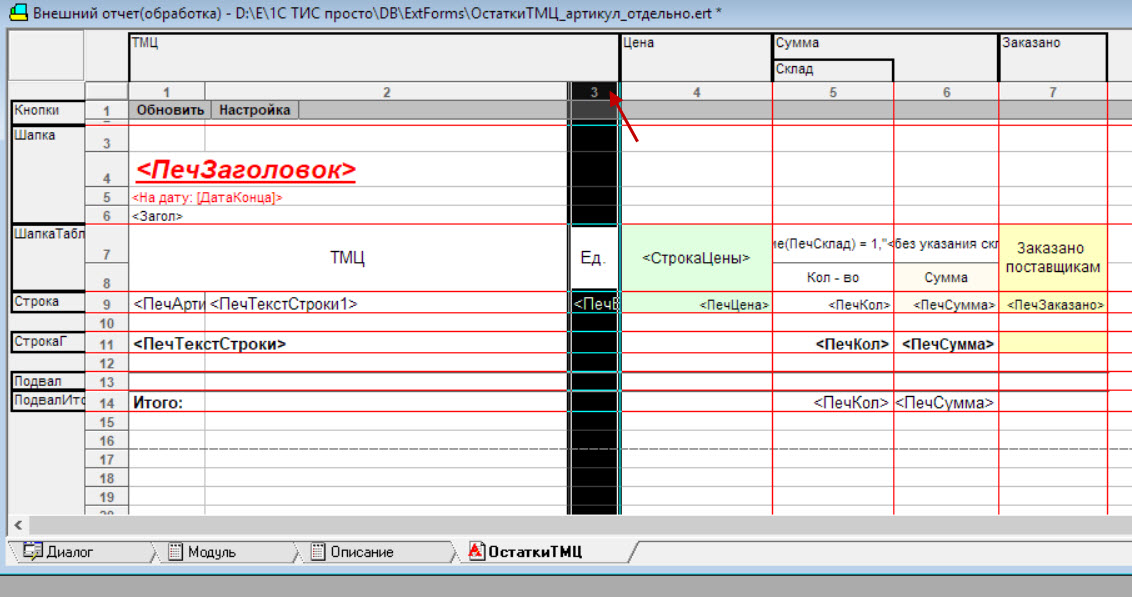Select highlighted column header 3
This screenshot has height=597, width=1132.
click(594, 92)
